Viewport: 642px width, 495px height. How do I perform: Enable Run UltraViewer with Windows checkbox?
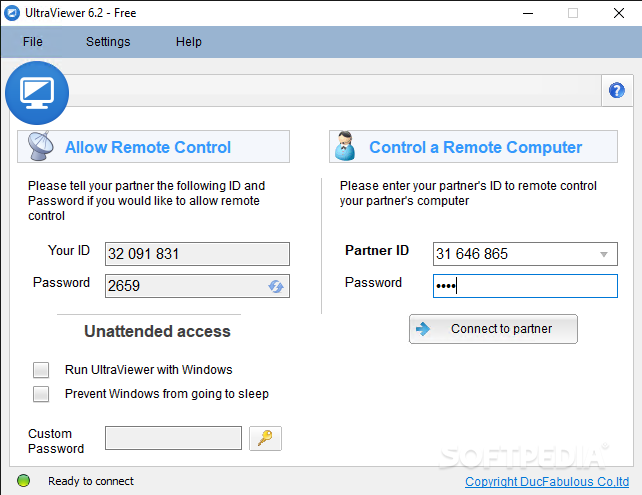click(41, 370)
